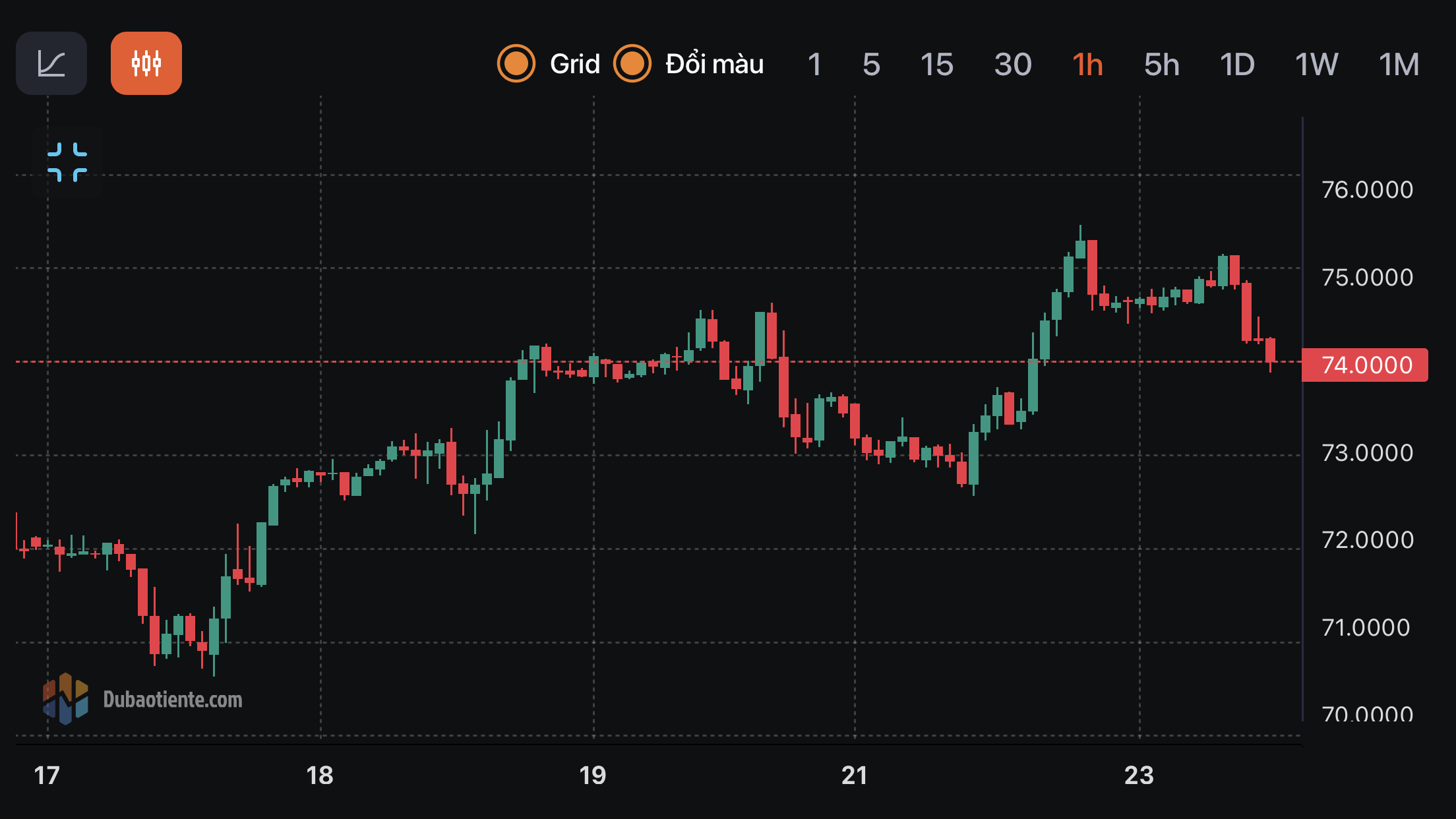The width and height of the screenshot is (1456, 819).
Task: Select the 1W timeframe
Action: (x=1317, y=65)
